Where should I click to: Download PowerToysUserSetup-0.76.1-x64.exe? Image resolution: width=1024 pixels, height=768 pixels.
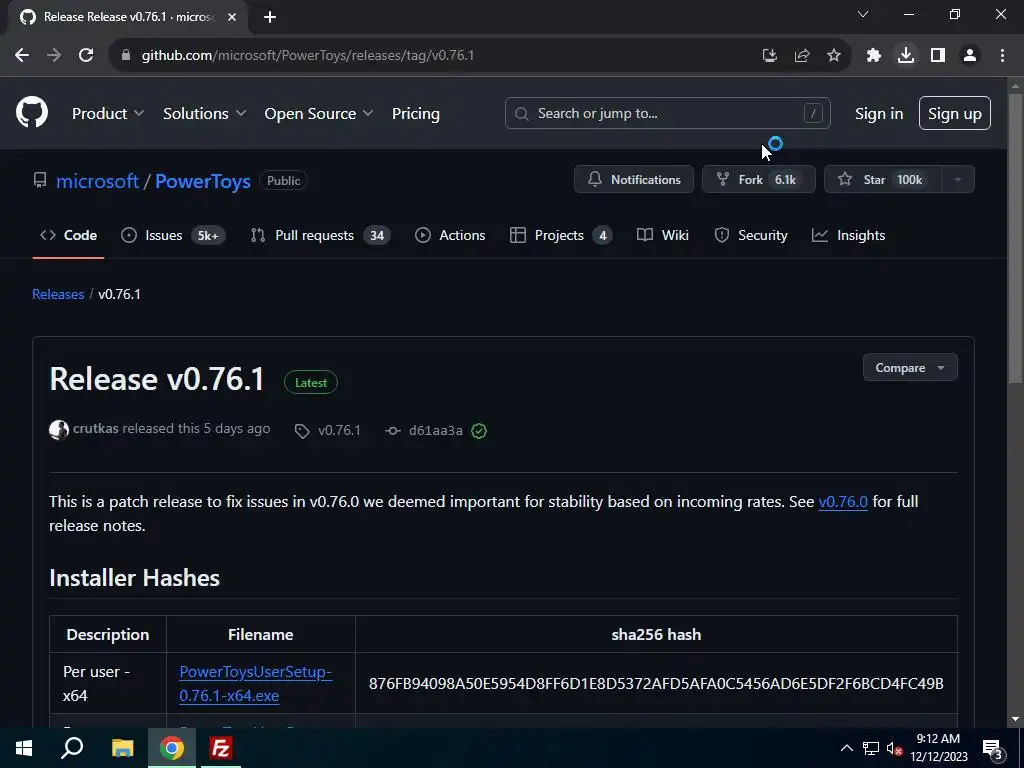click(255, 684)
